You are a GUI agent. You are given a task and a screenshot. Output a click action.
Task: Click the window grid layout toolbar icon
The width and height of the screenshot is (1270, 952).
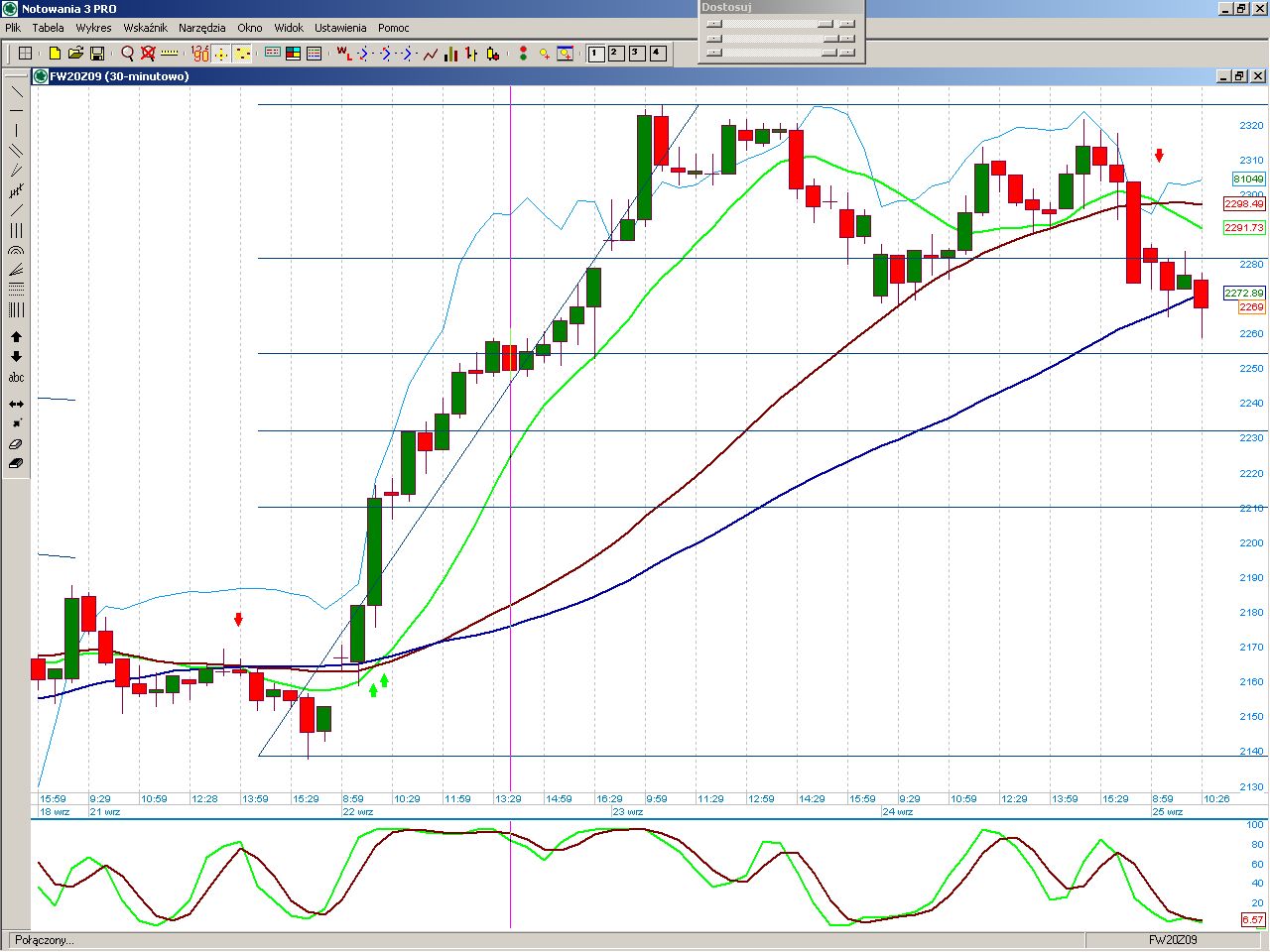(26, 54)
